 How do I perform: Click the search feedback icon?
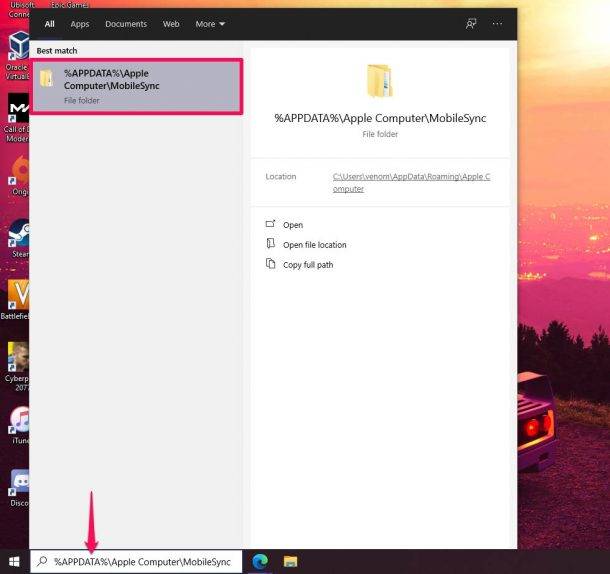(471, 24)
